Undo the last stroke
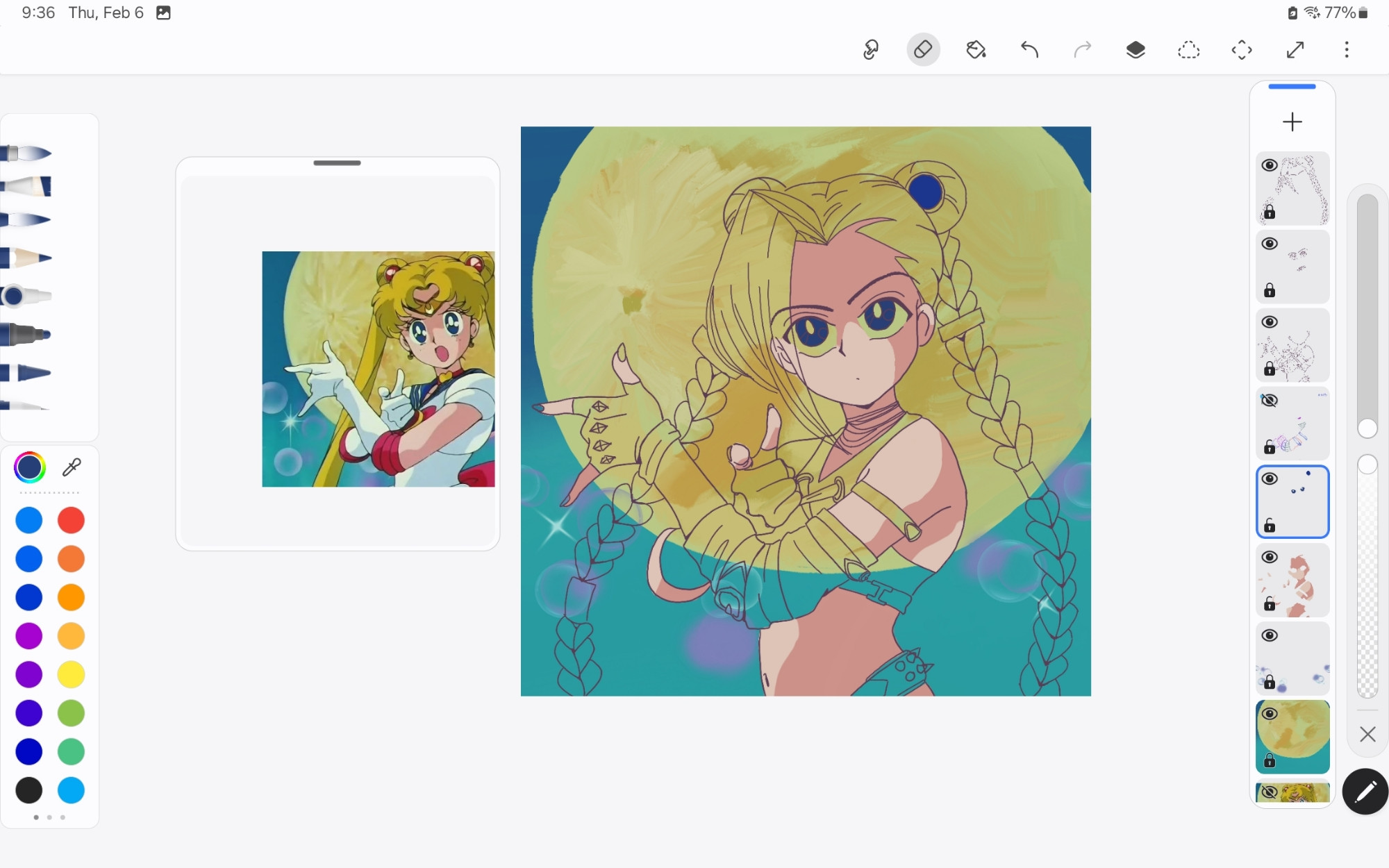The image size is (1389, 868). click(x=1029, y=50)
